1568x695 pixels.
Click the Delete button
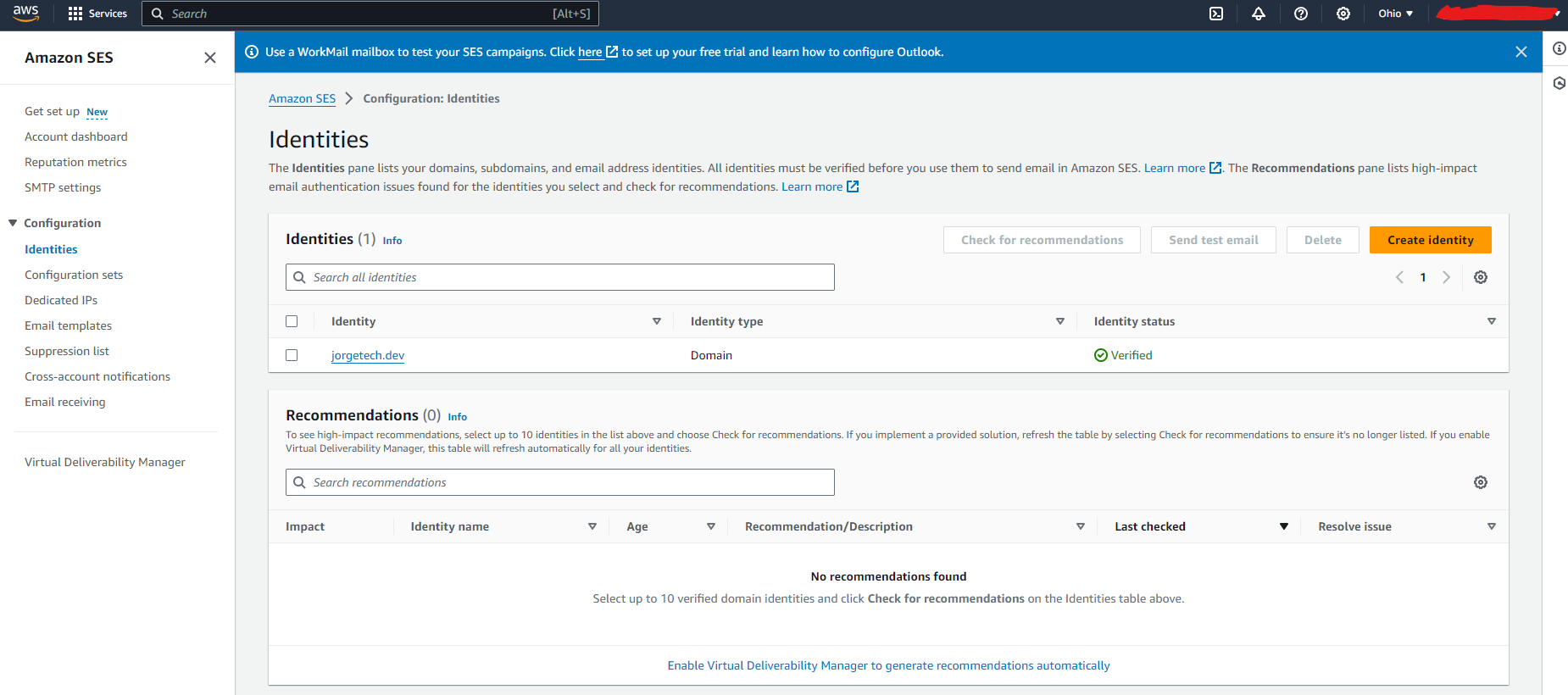tap(1323, 240)
